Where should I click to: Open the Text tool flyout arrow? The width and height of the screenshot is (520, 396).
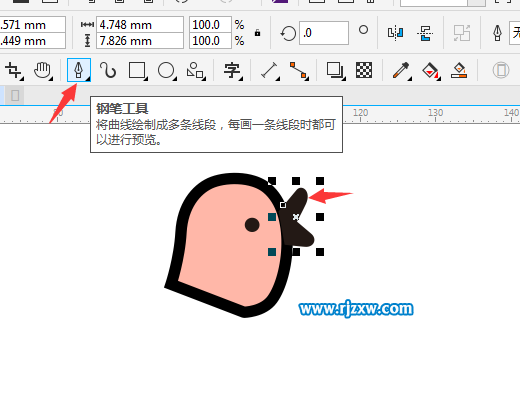241,79
